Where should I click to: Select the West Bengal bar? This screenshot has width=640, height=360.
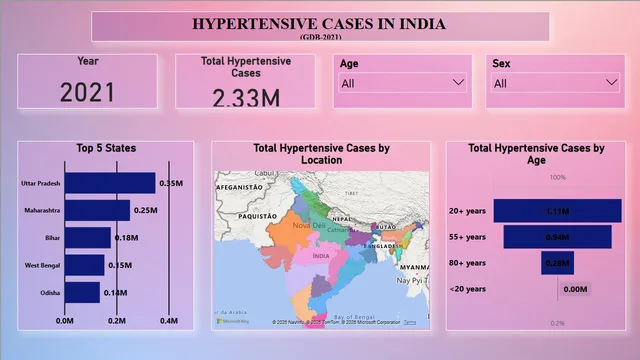click(84, 265)
